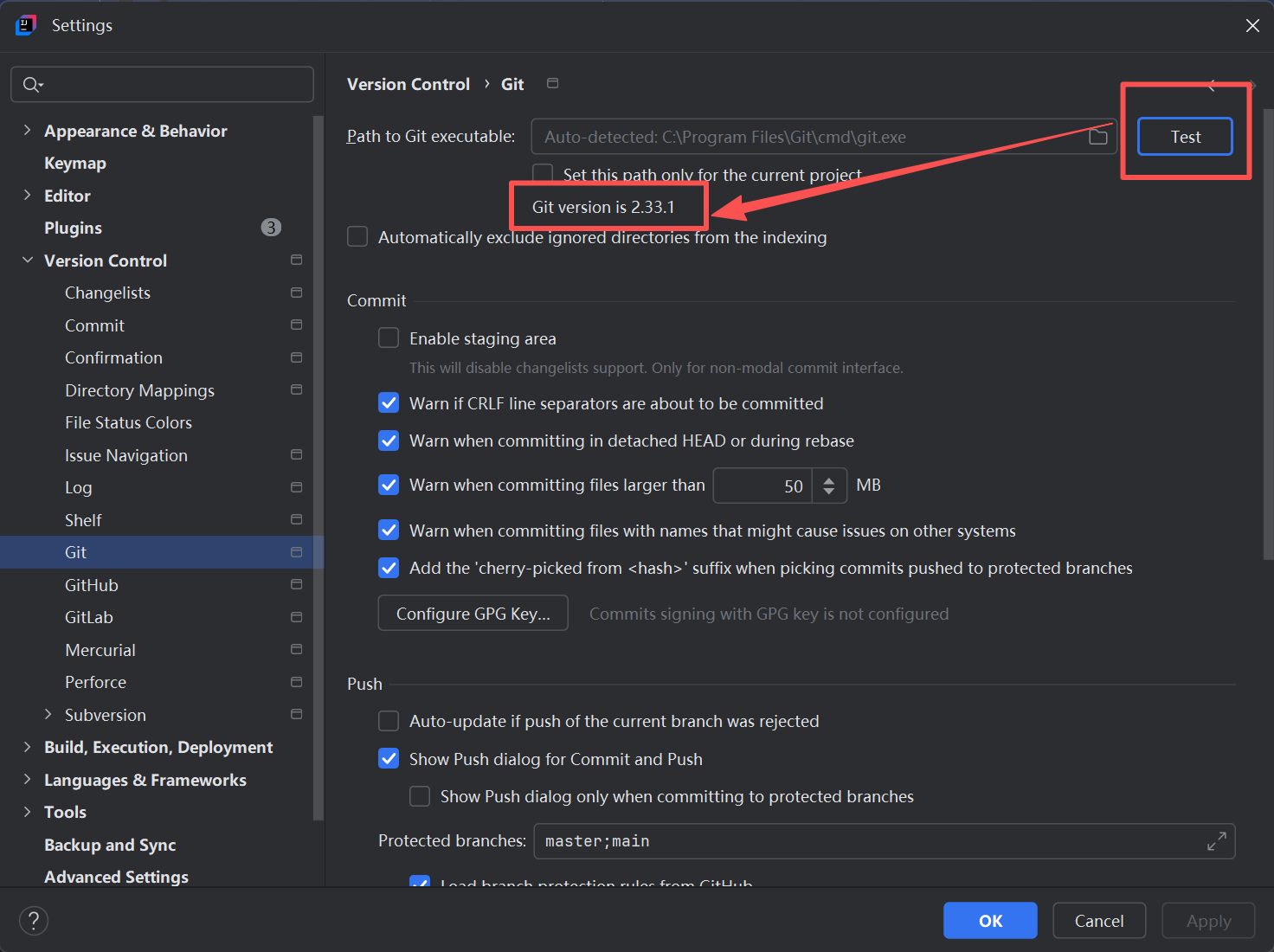
Task: Uncheck 'Warn if CRLF line separators' option
Action: (x=389, y=403)
